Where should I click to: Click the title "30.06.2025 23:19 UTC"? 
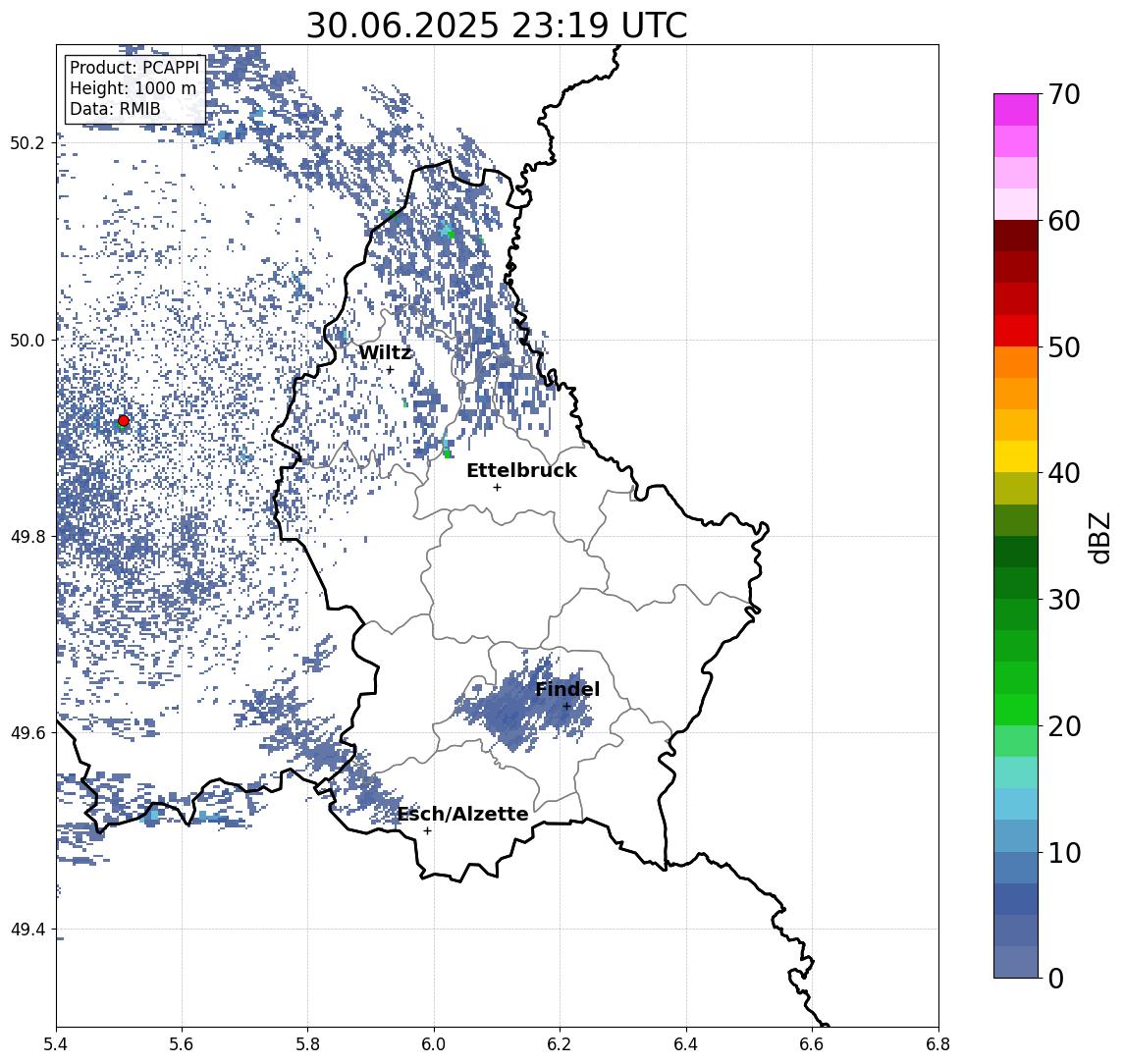[x=497, y=26]
